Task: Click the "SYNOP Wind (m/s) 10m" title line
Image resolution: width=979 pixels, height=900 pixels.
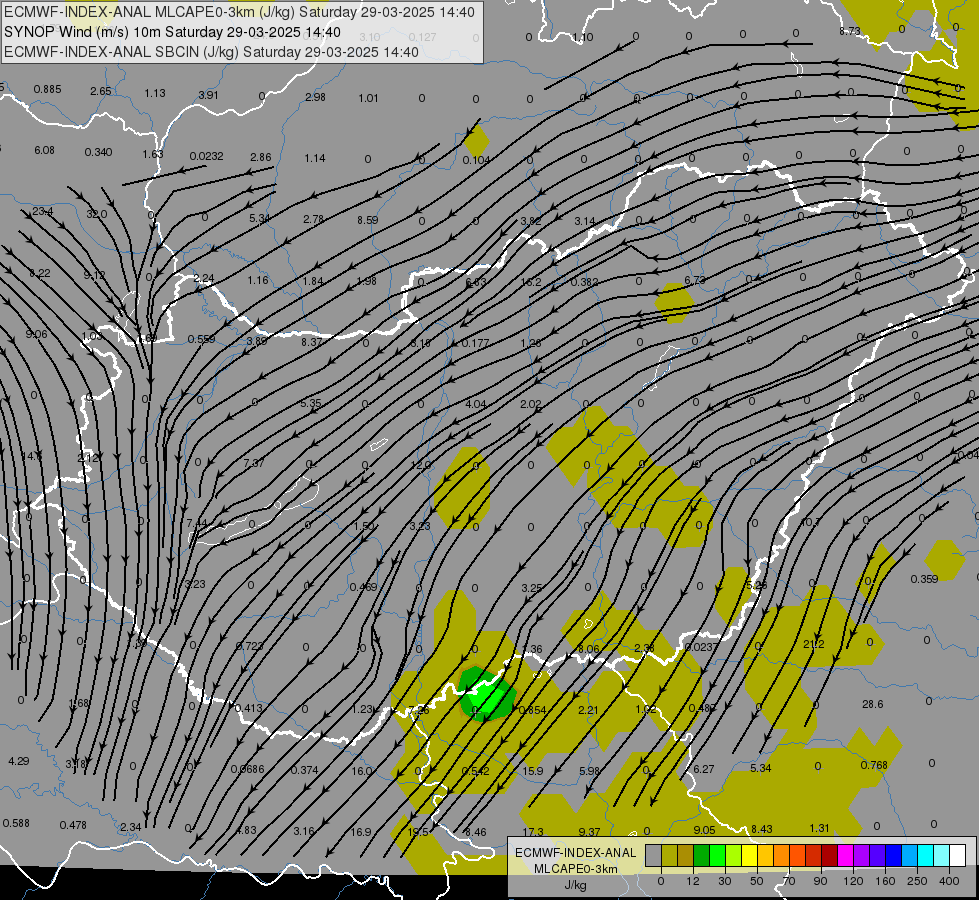Action: [172, 32]
